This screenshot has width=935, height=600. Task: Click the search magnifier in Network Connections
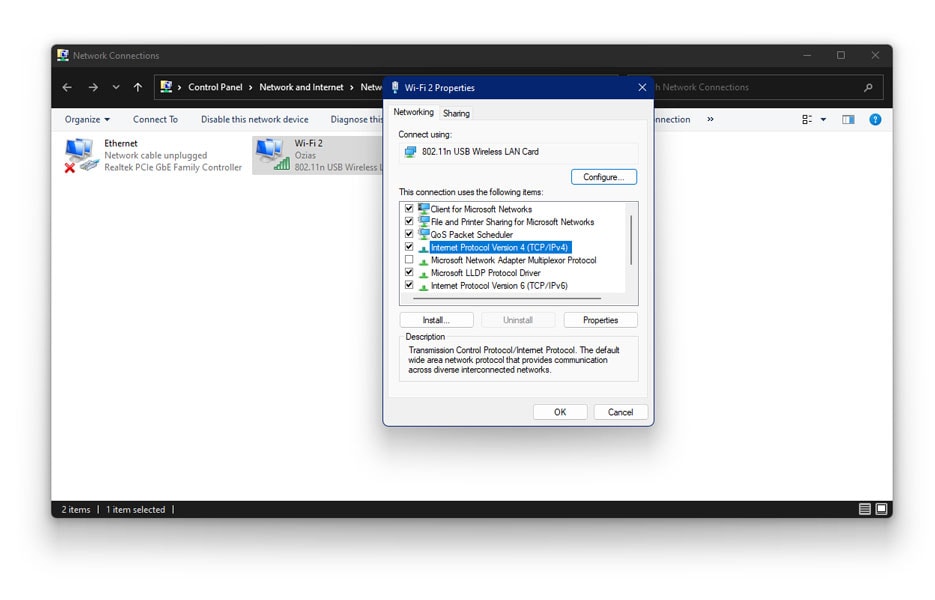click(x=868, y=87)
